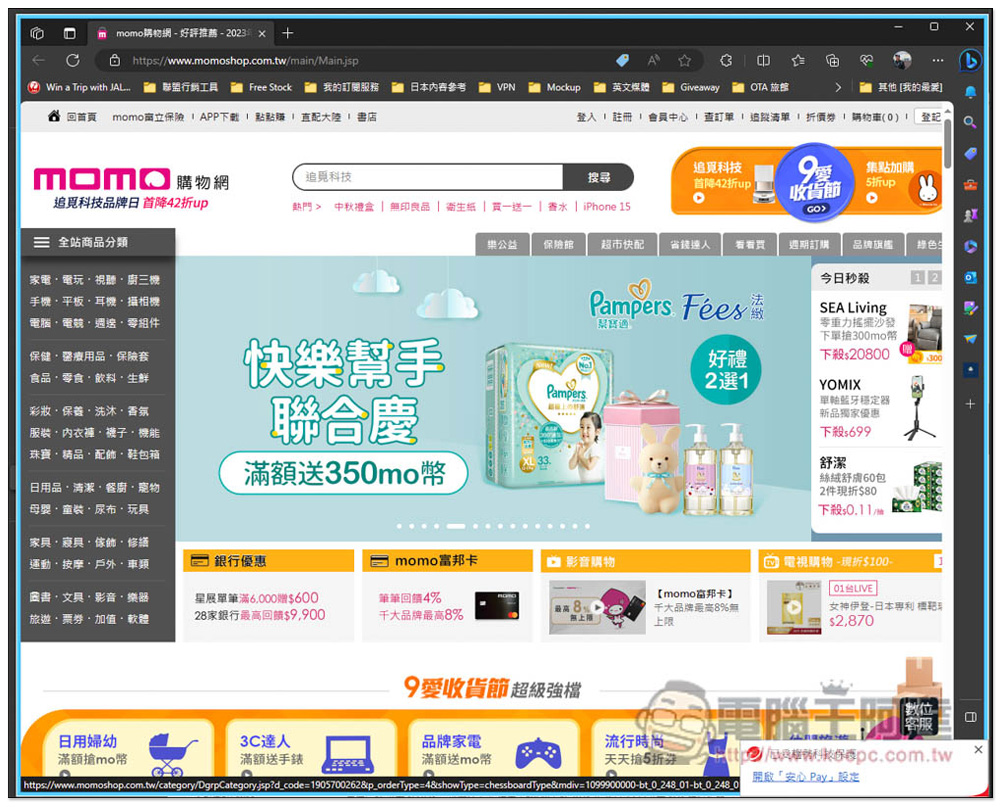Open the sidebar shopping tag icon
Viewport: 1000px width, 807px height.
[x=970, y=153]
